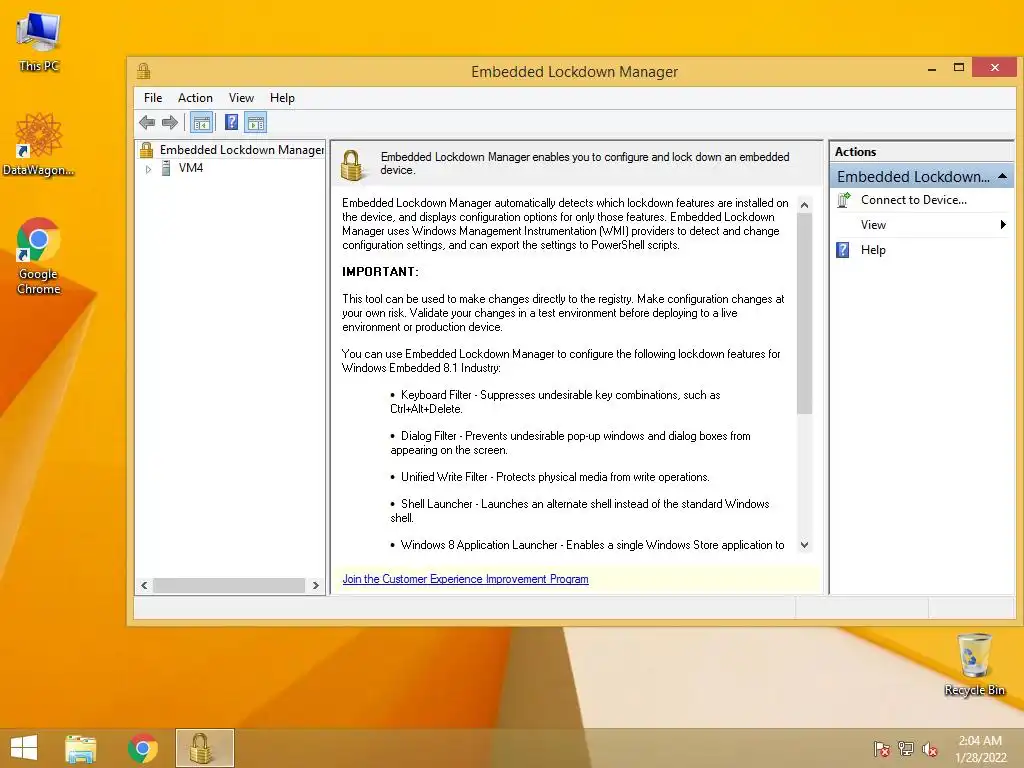This screenshot has height=768, width=1024.
Task: Click the Unified Write Filter bullet text
Action: [550, 477]
